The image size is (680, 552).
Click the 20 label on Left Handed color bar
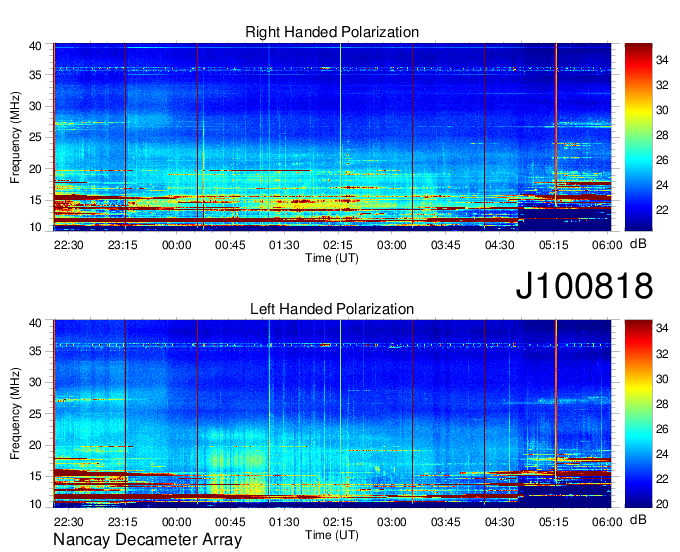coord(662,504)
